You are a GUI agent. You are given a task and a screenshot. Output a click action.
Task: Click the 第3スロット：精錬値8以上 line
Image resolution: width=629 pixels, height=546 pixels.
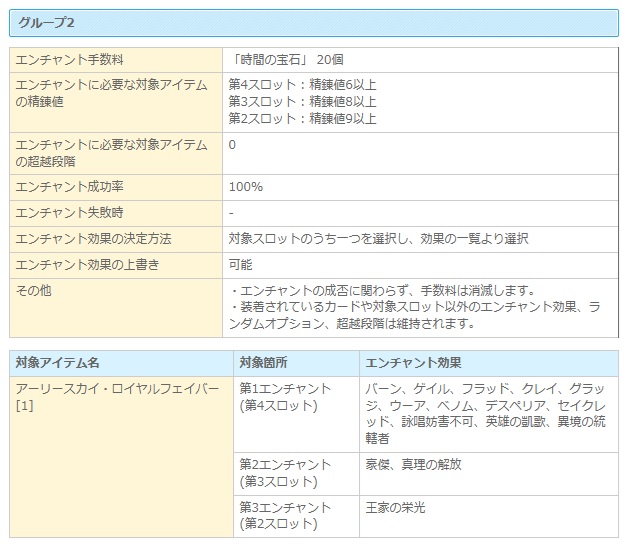(x=302, y=101)
